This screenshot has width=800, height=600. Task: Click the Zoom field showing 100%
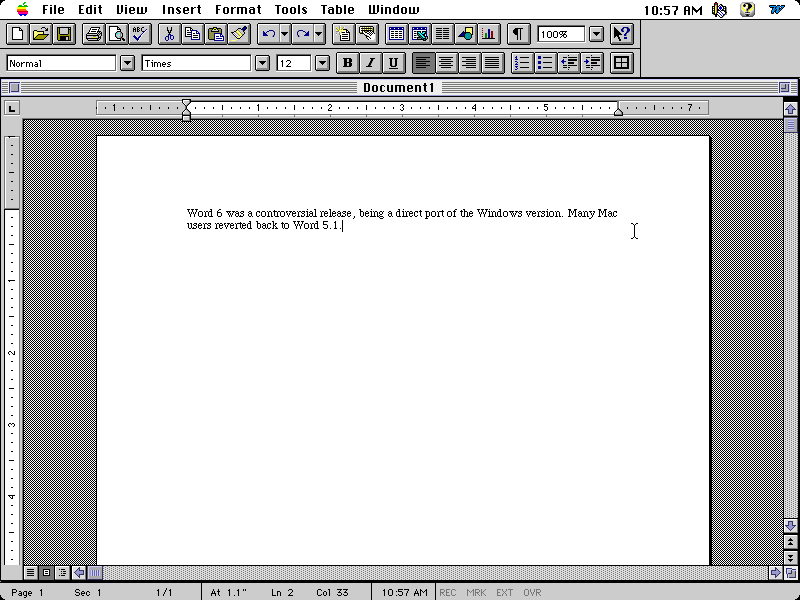click(561, 34)
